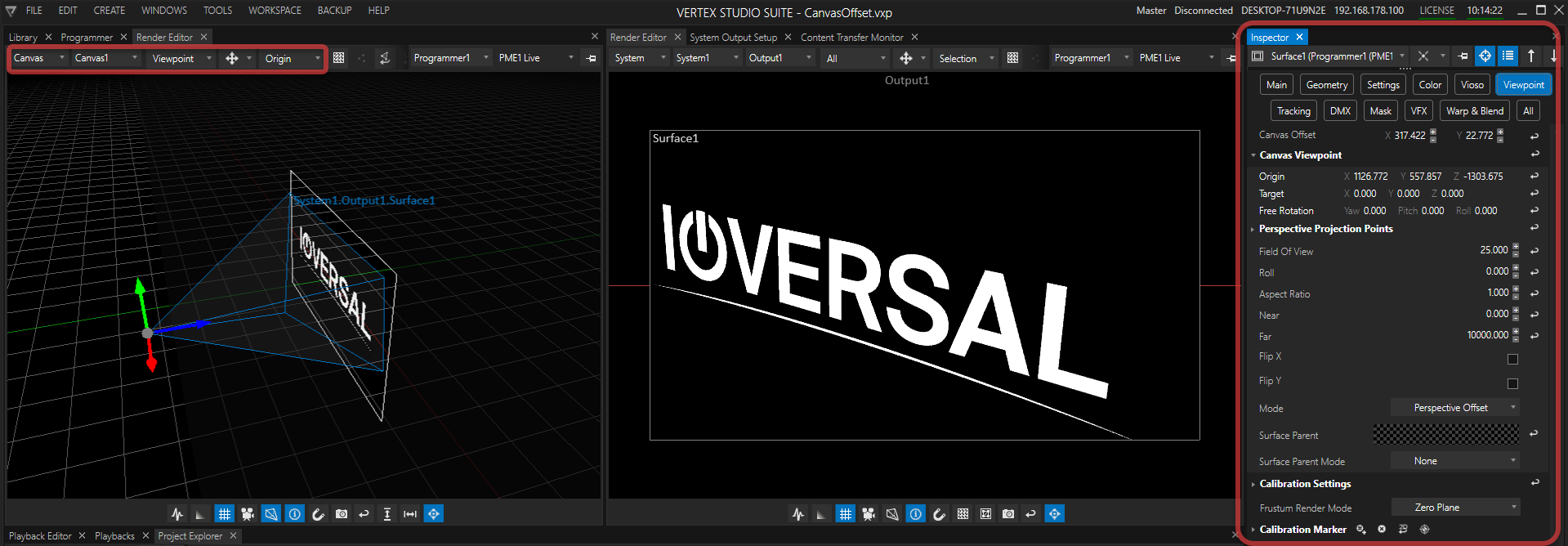
Task: Click the magnet snap icon below Output1 view
Action: pyautogui.click(x=939, y=514)
